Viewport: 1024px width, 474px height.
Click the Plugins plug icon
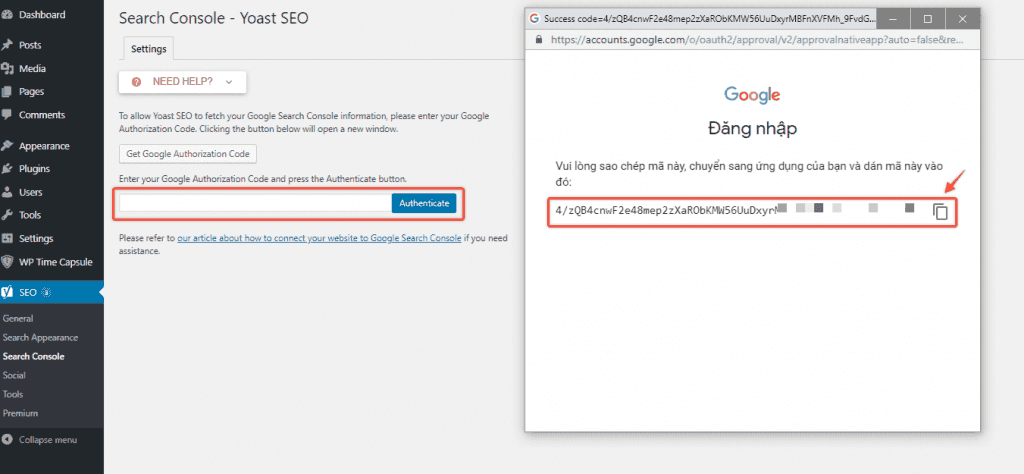[7, 169]
